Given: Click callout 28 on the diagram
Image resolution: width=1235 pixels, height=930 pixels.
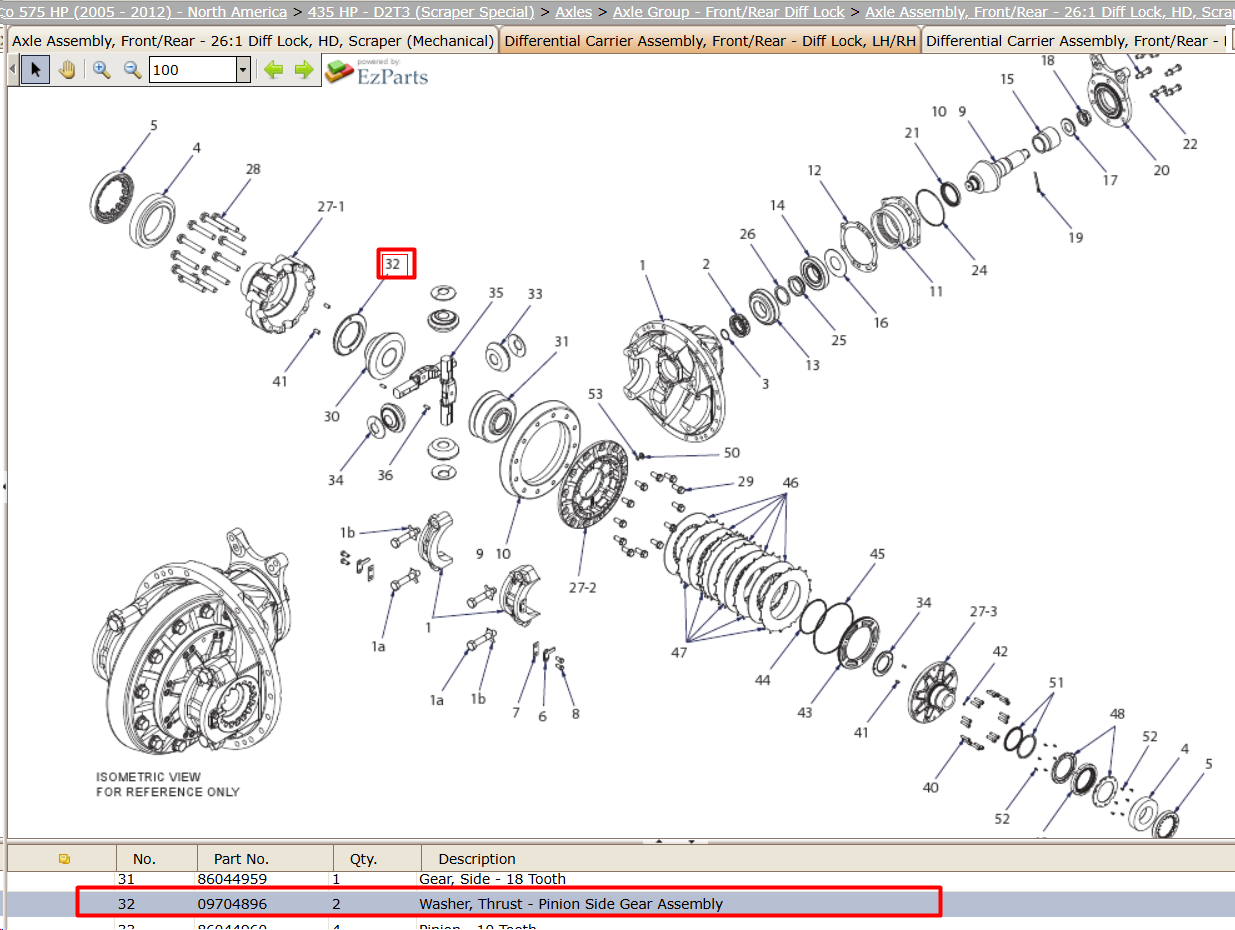Looking at the screenshot, I should [x=253, y=169].
